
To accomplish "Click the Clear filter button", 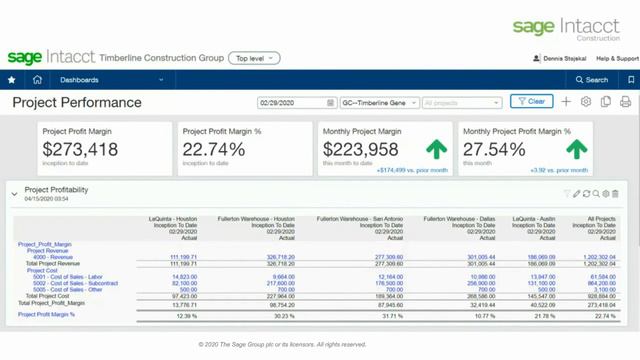I will 531,101.
